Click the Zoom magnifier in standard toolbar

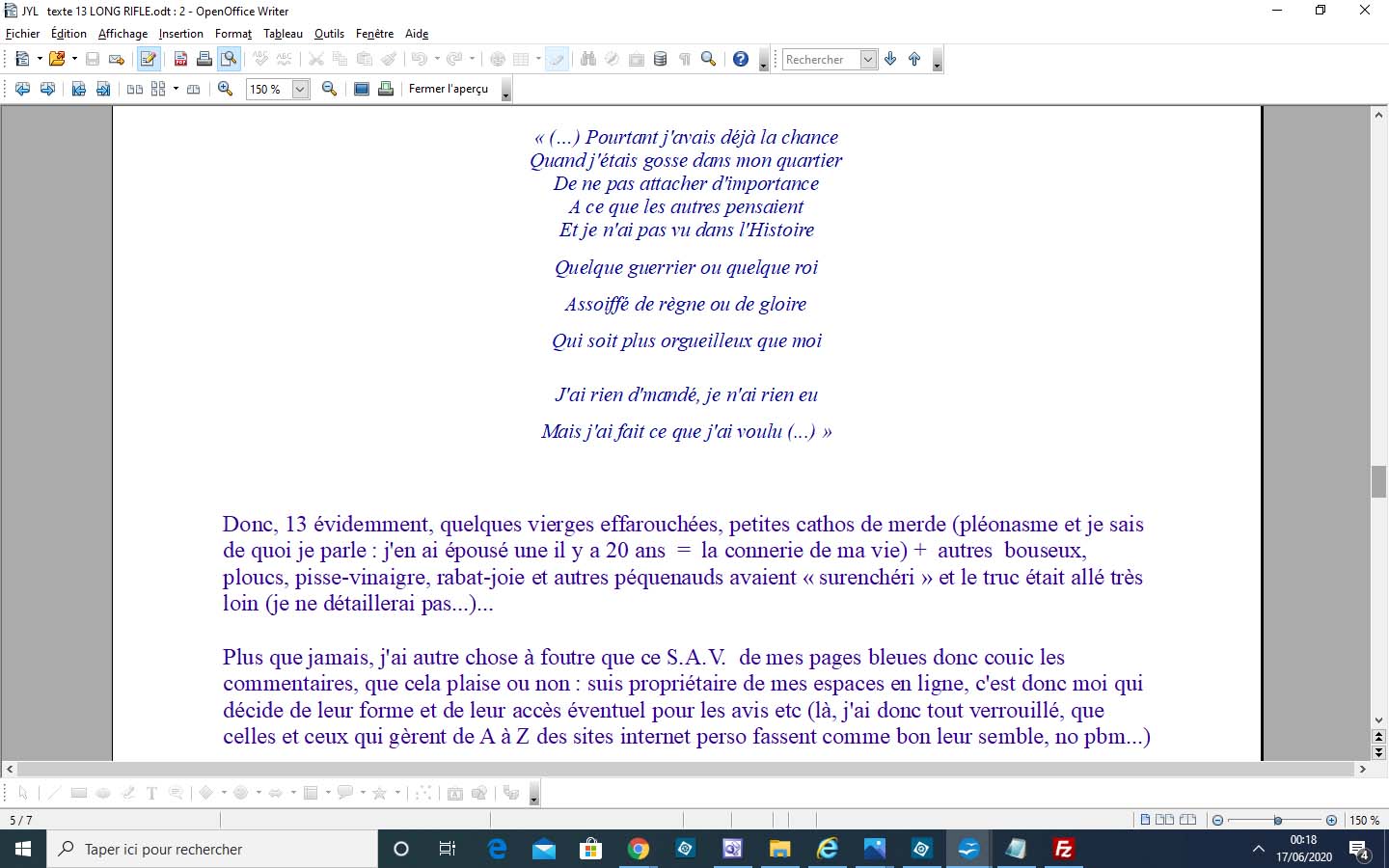[709, 59]
